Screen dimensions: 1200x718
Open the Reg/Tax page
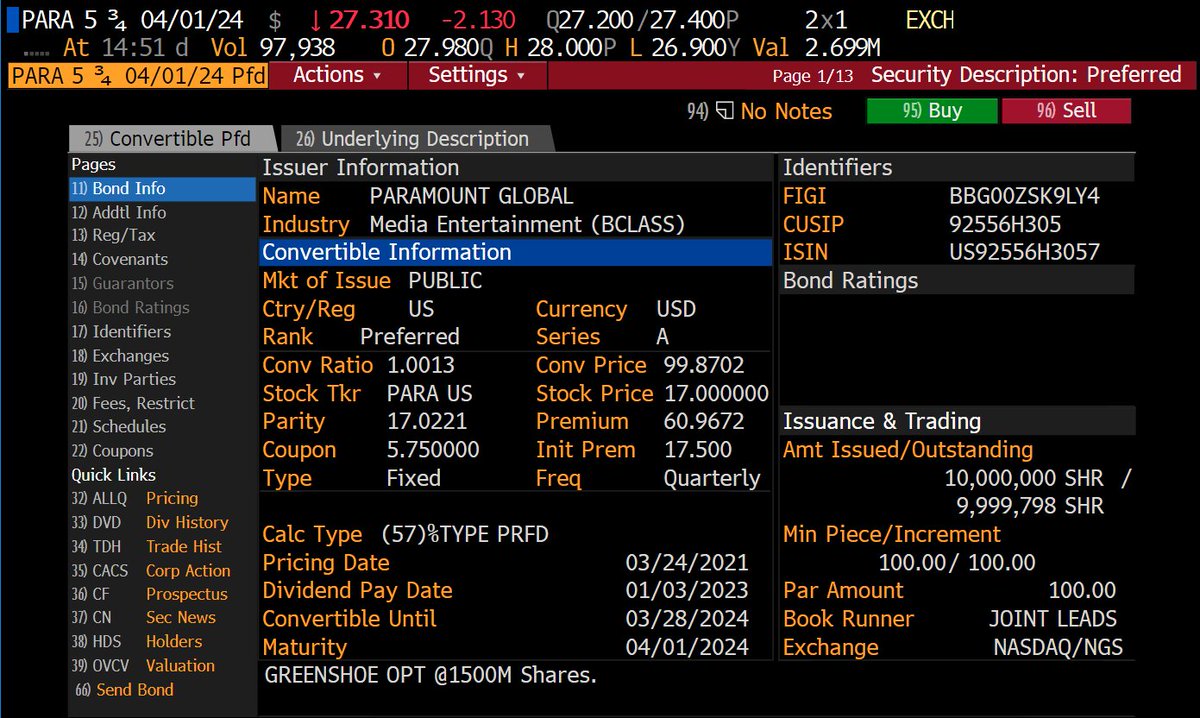pos(113,235)
